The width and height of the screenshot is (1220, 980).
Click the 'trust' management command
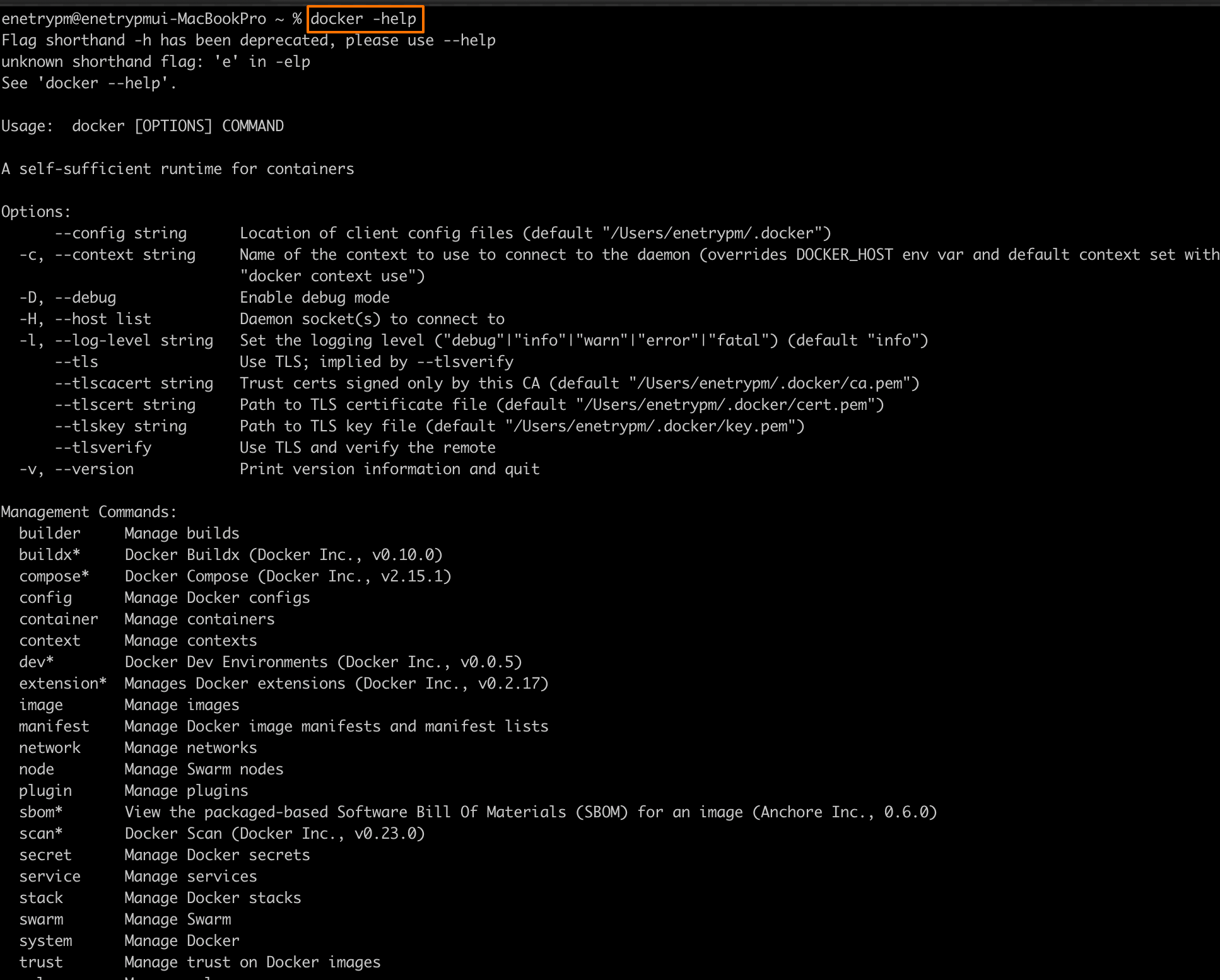pyautogui.click(x=41, y=962)
